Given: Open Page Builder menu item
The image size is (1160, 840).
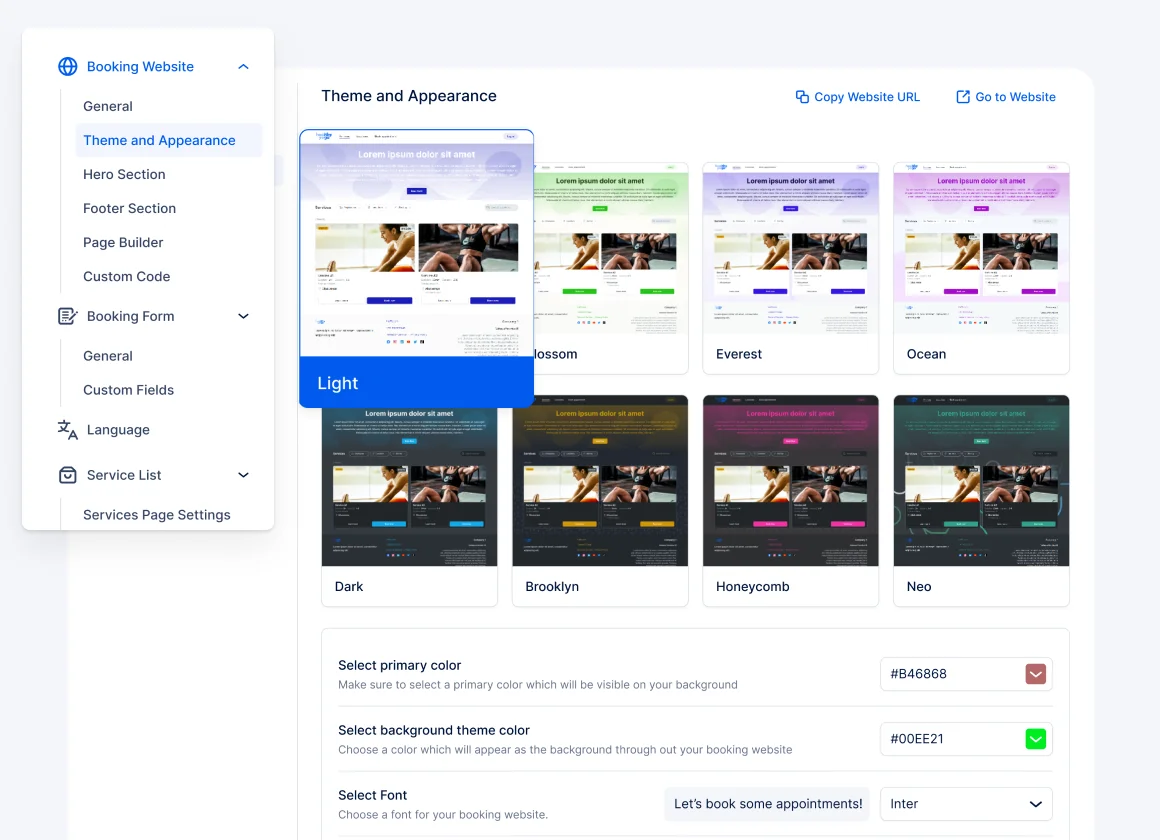Looking at the screenshot, I should point(123,243).
